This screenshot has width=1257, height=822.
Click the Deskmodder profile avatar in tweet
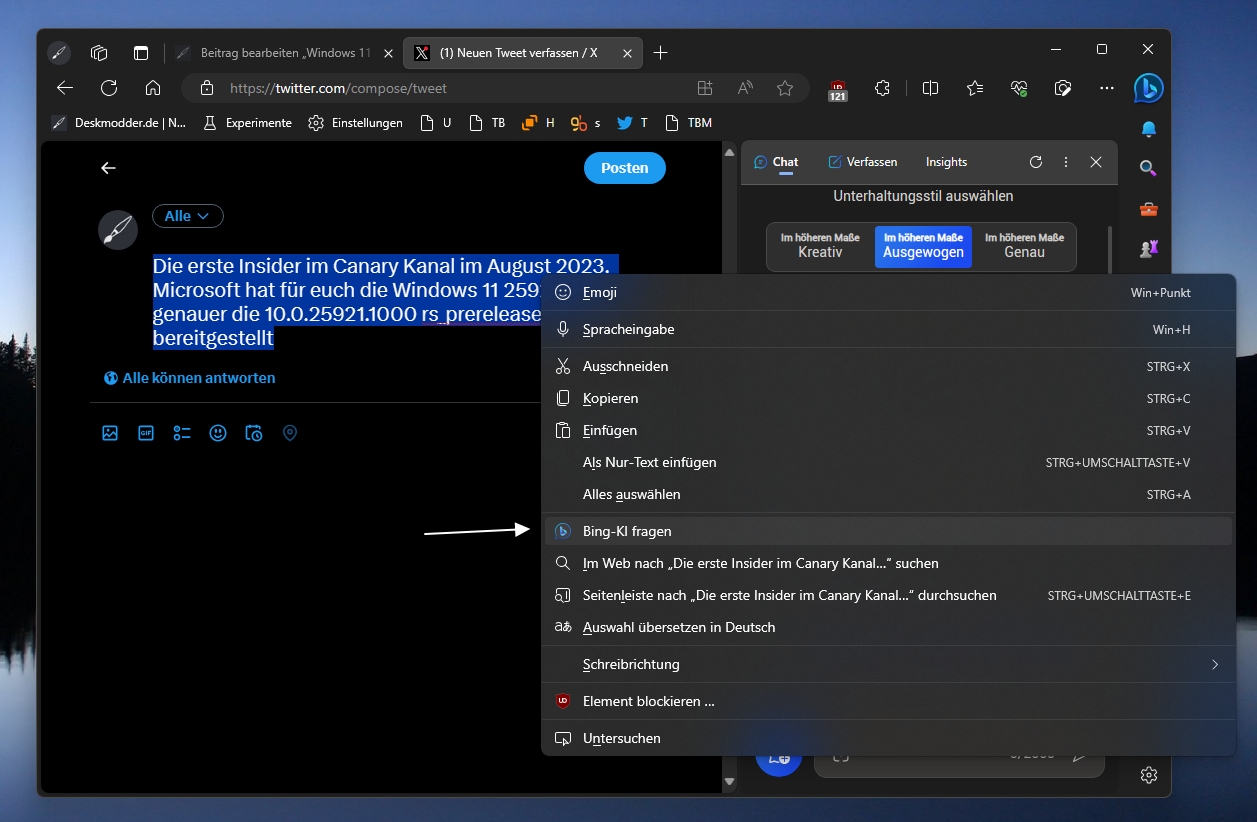click(x=118, y=230)
